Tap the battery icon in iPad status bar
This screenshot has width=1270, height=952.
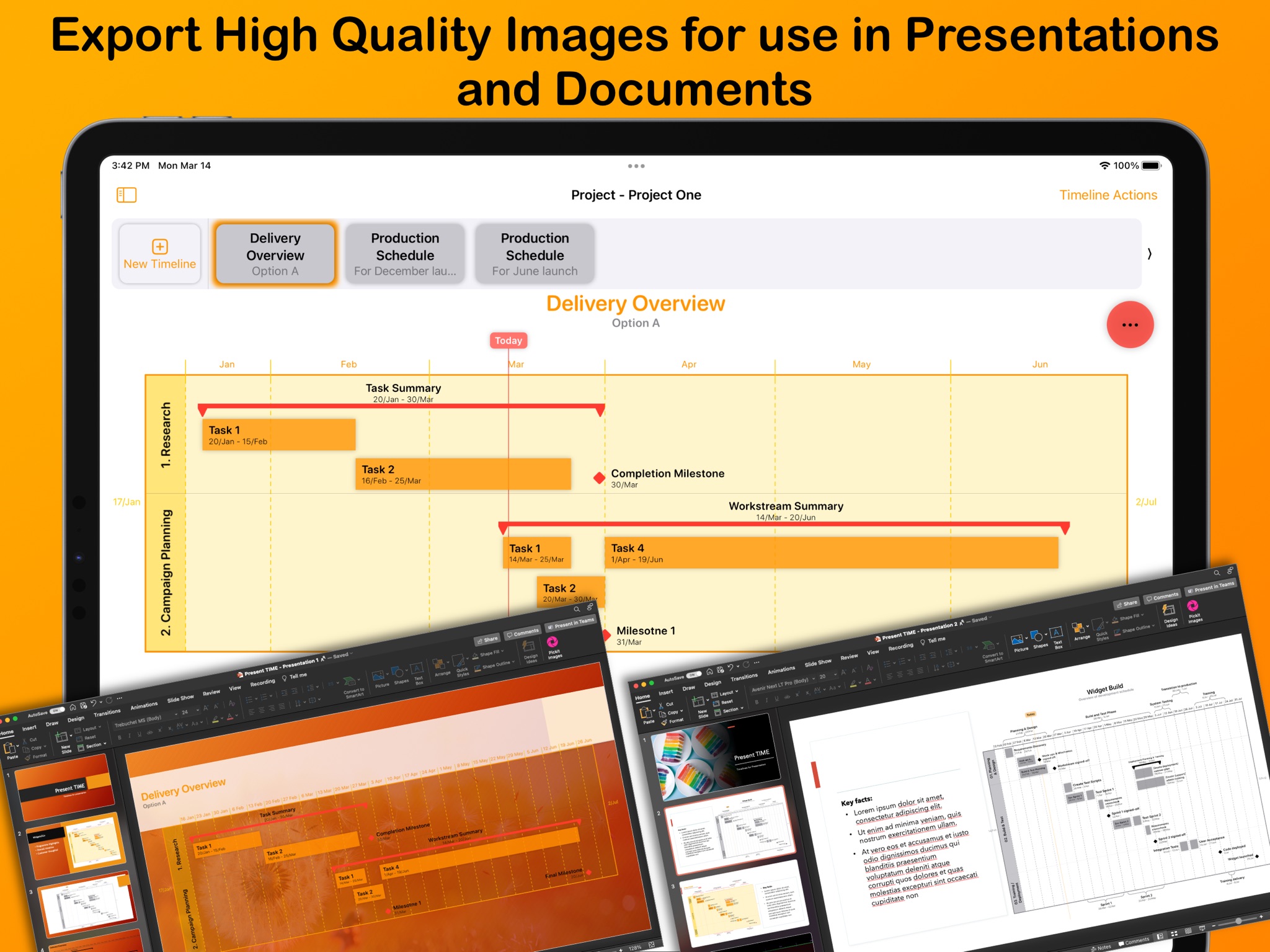point(1152,166)
